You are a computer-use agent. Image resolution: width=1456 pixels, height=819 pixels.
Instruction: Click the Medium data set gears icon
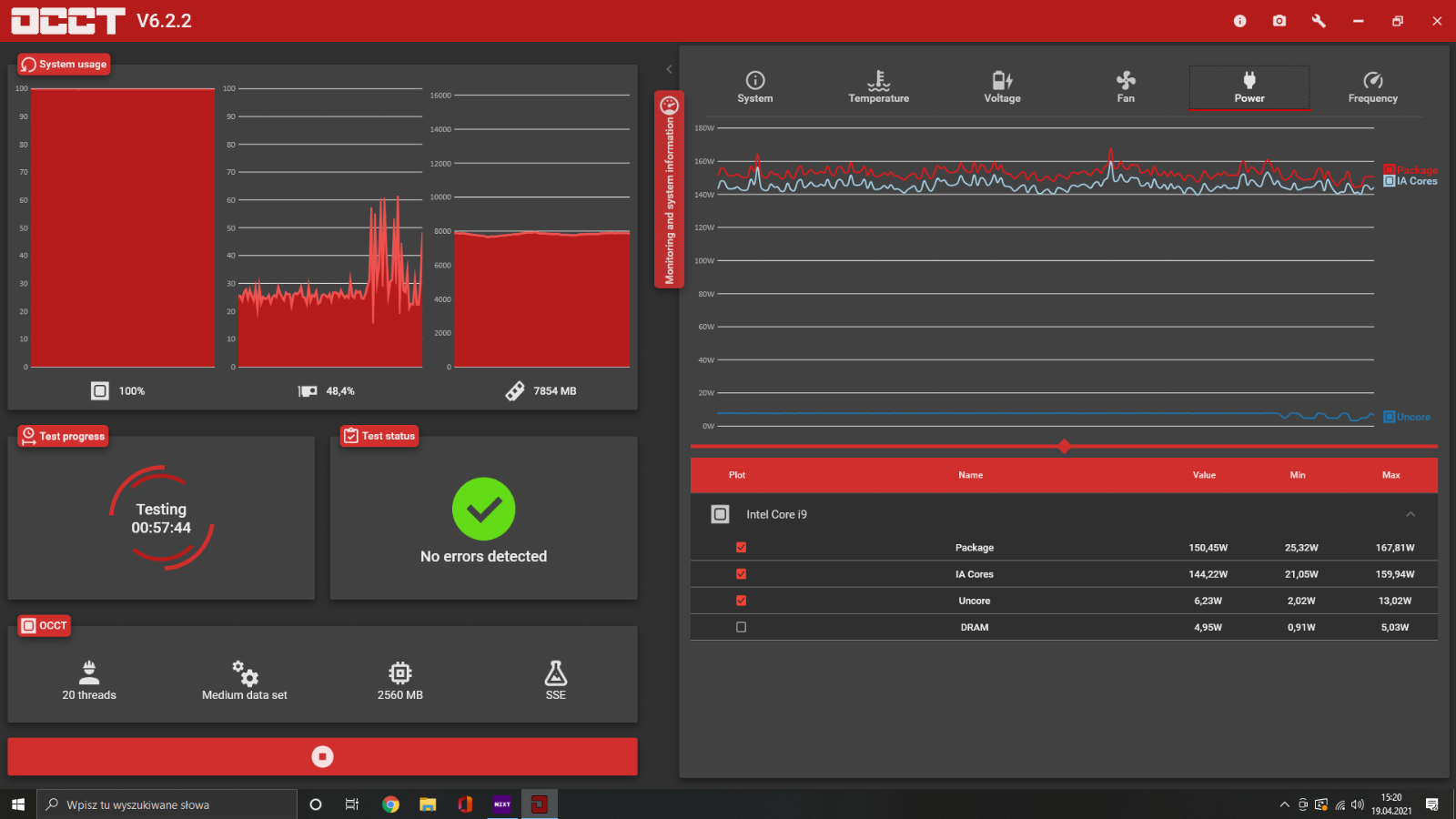pyautogui.click(x=245, y=672)
